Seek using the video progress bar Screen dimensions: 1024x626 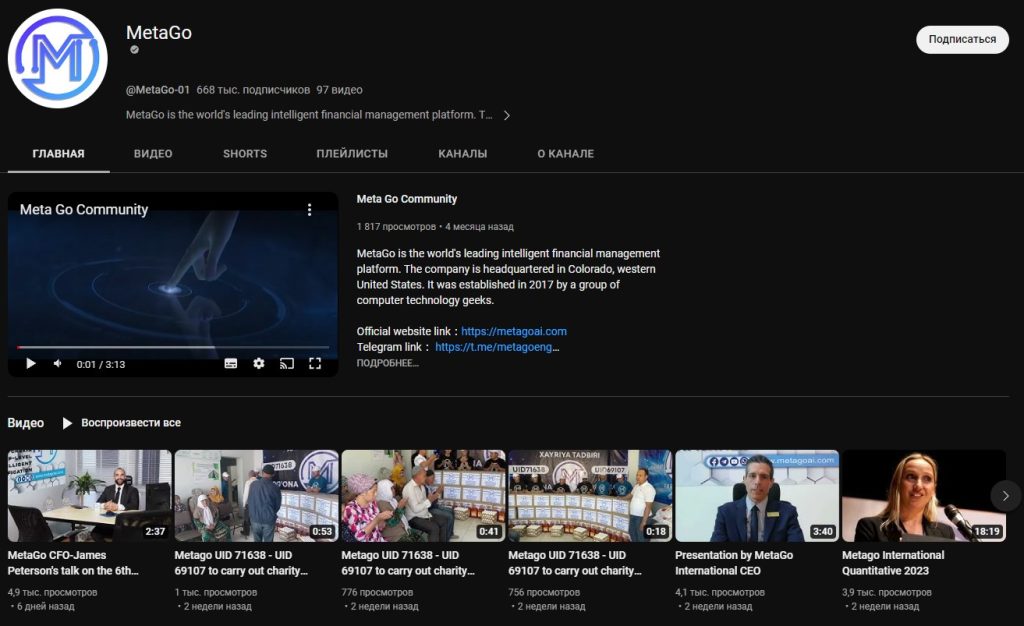[173, 347]
